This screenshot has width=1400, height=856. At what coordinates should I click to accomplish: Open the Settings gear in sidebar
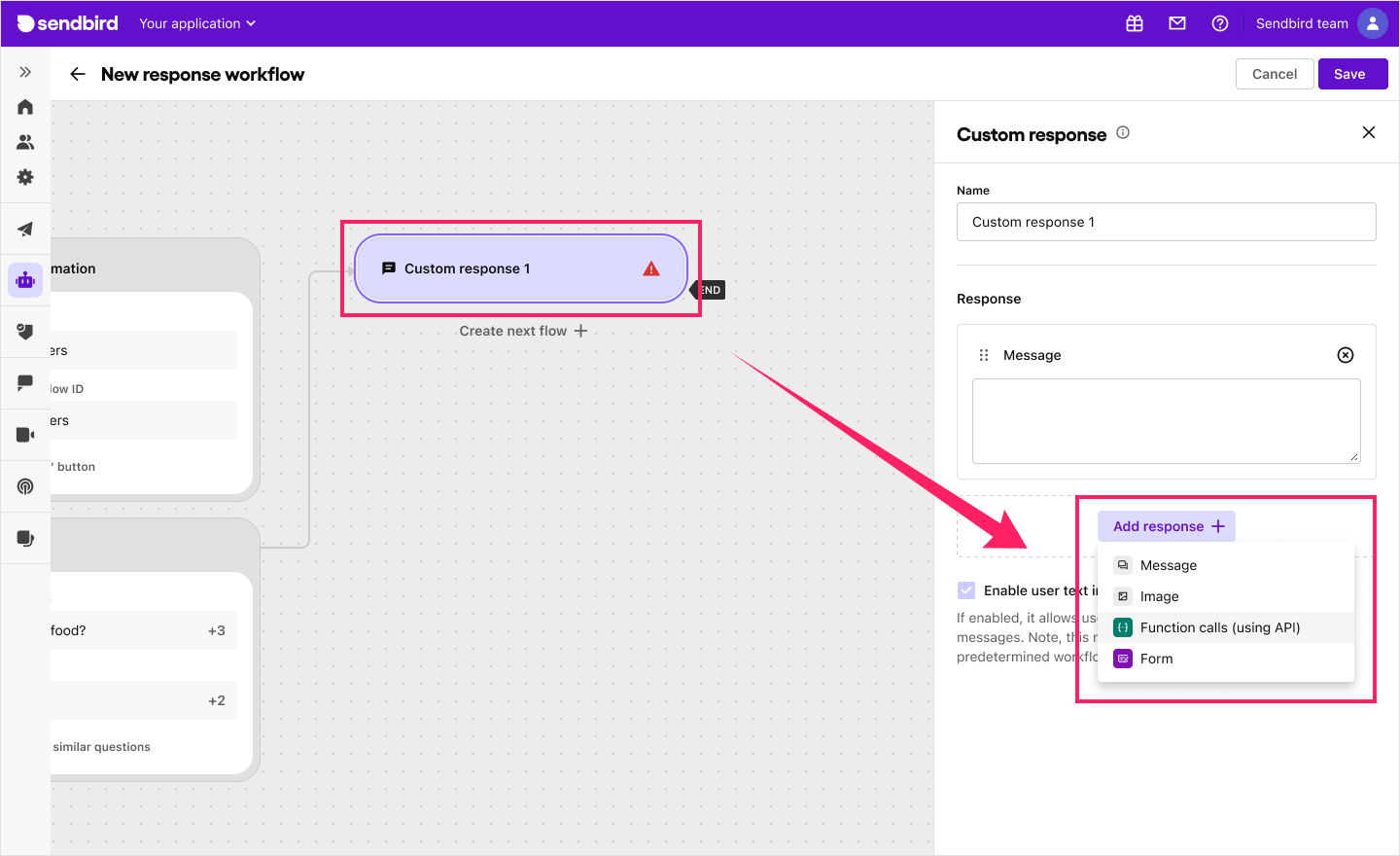pos(25,177)
